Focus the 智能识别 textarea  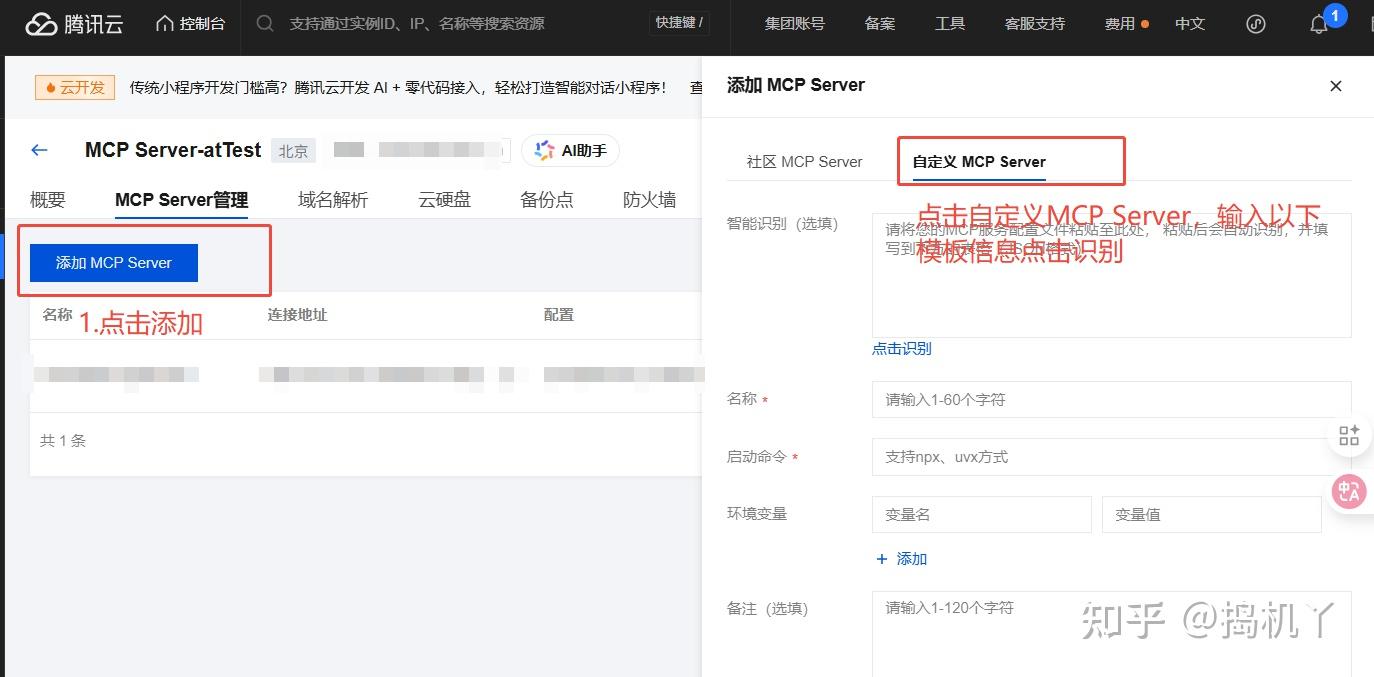point(1111,275)
